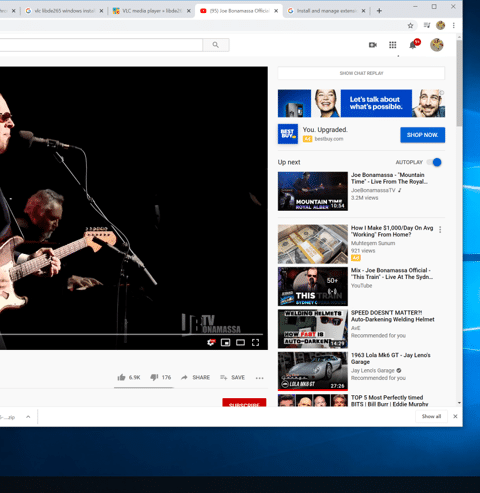
Task: Open options for the $1,000/Day ad video
Action: tap(440, 230)
